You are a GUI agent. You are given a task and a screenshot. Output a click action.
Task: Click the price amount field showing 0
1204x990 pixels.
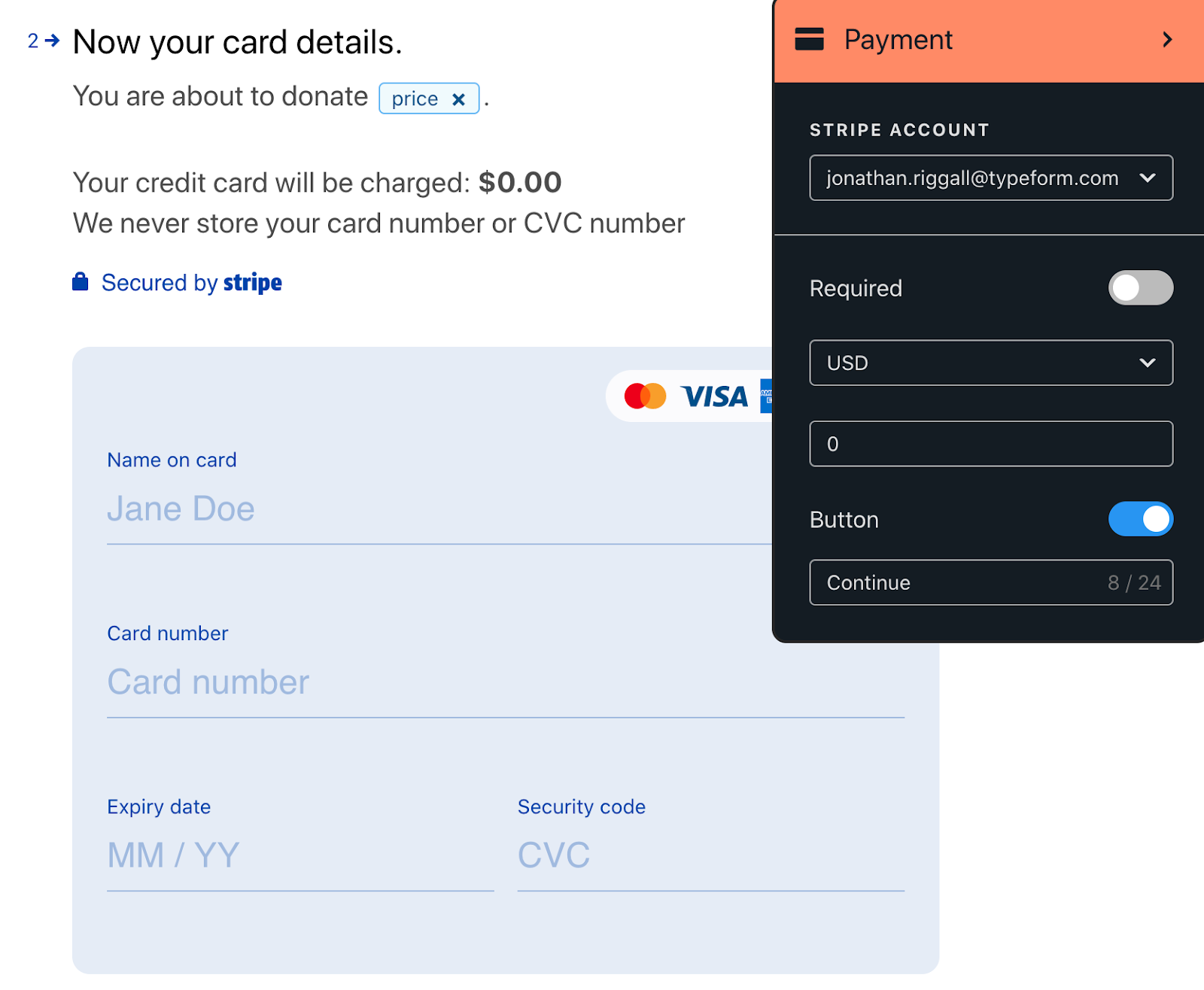click(990, 444)
